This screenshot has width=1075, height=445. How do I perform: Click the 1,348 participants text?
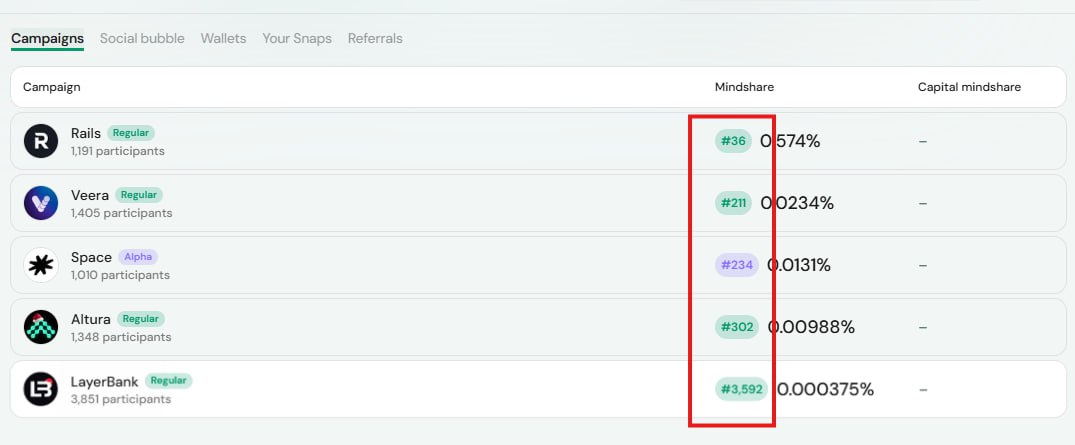[x=121, y=337]
